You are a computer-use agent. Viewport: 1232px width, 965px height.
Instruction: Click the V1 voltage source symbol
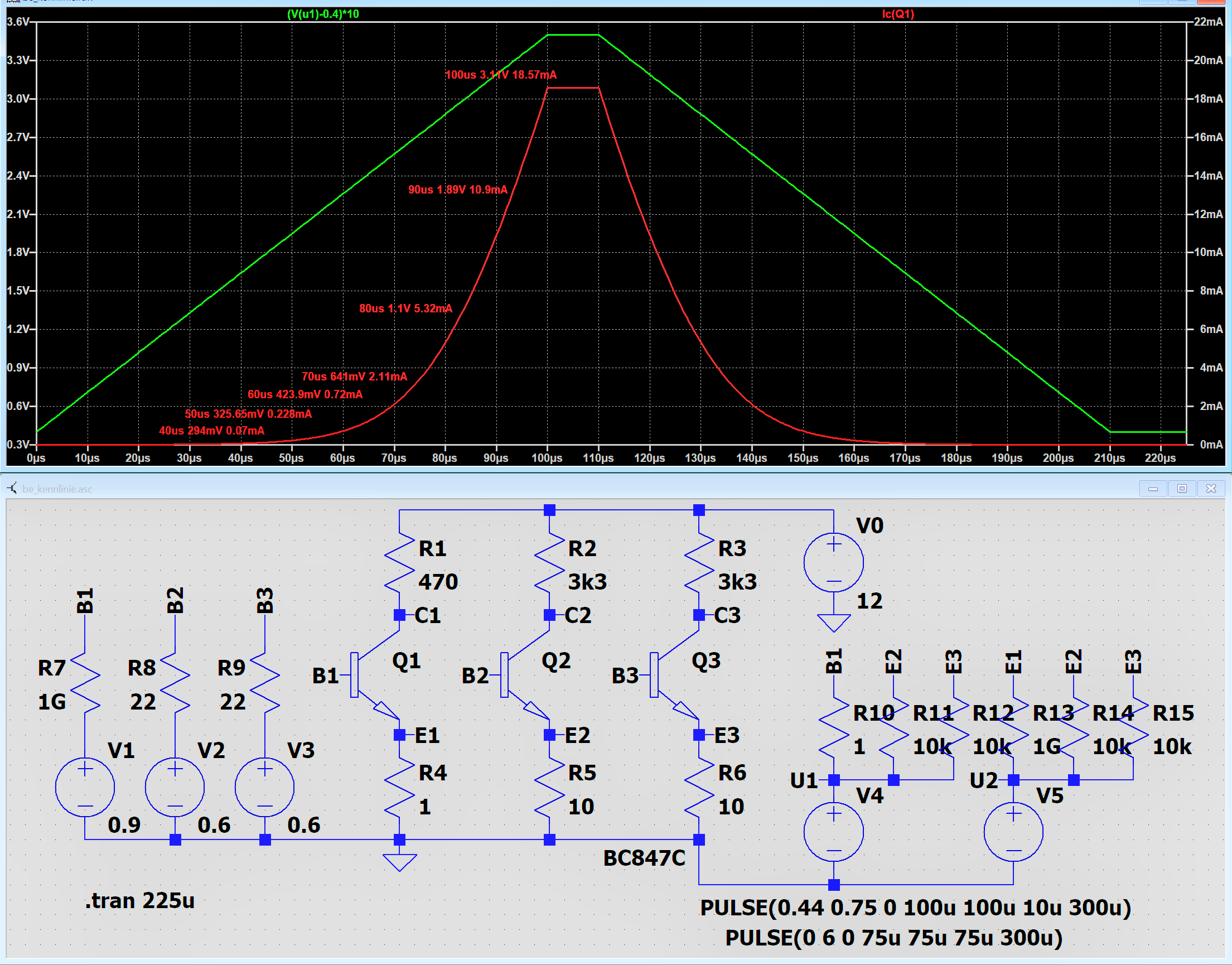click(85, 787)
